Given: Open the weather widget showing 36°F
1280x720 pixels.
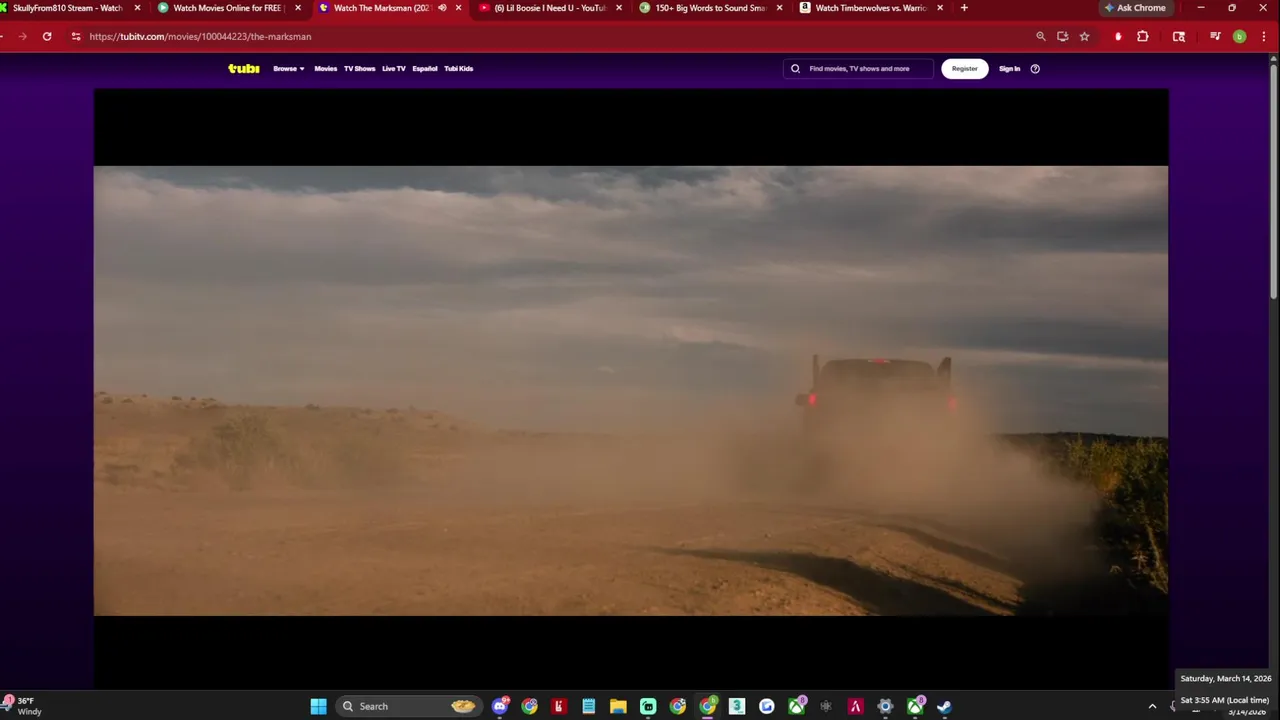Looking at the screenshot, I should [24, 706].
